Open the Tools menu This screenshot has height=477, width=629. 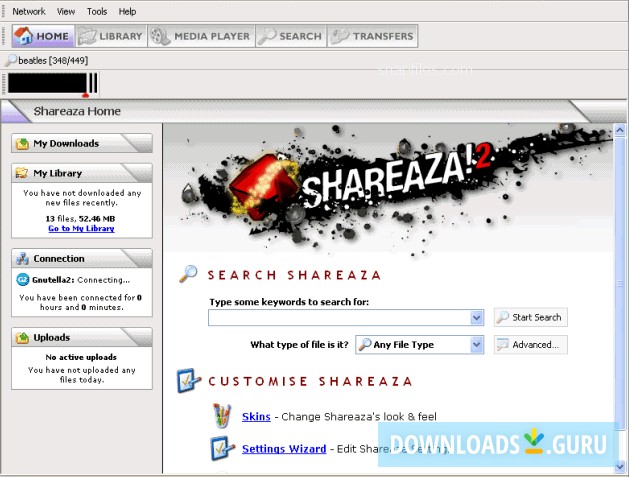[x=97, y=12]
